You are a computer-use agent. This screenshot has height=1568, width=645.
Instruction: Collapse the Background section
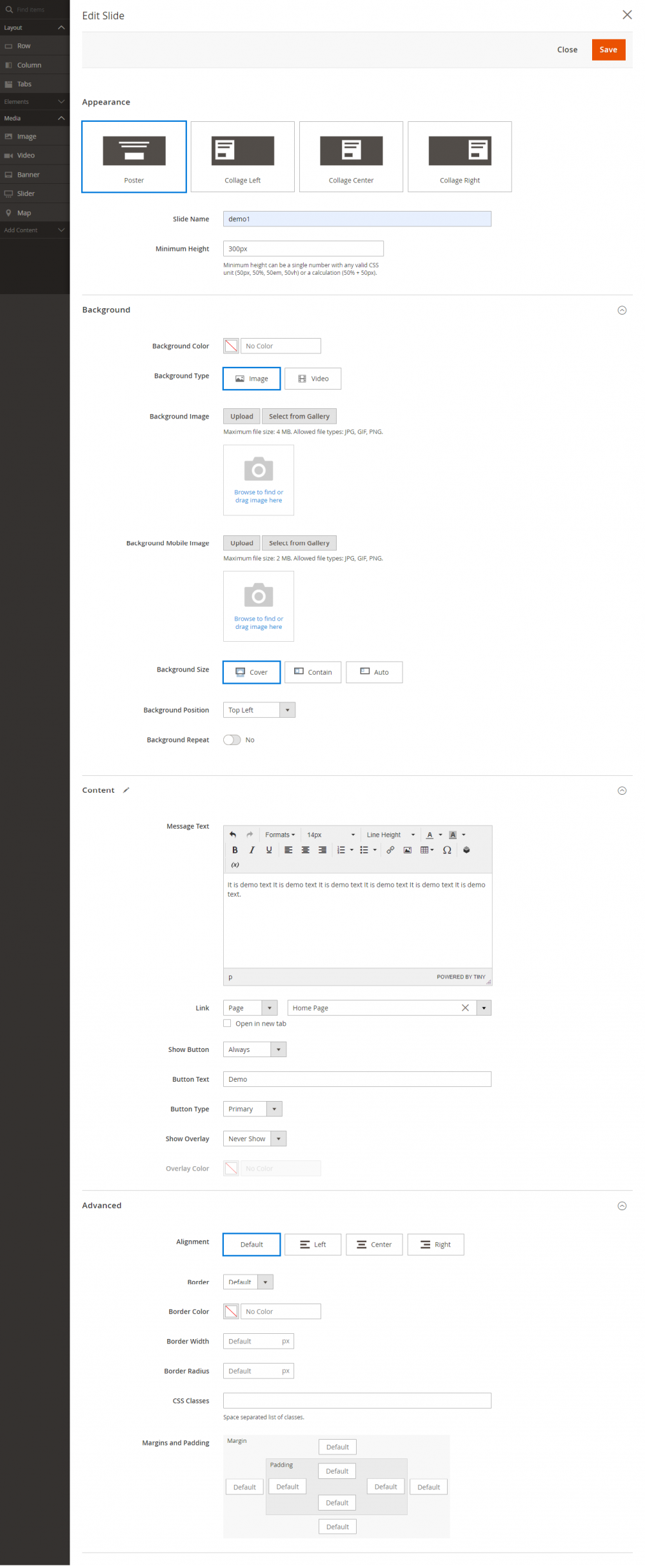tap(622, 310)
